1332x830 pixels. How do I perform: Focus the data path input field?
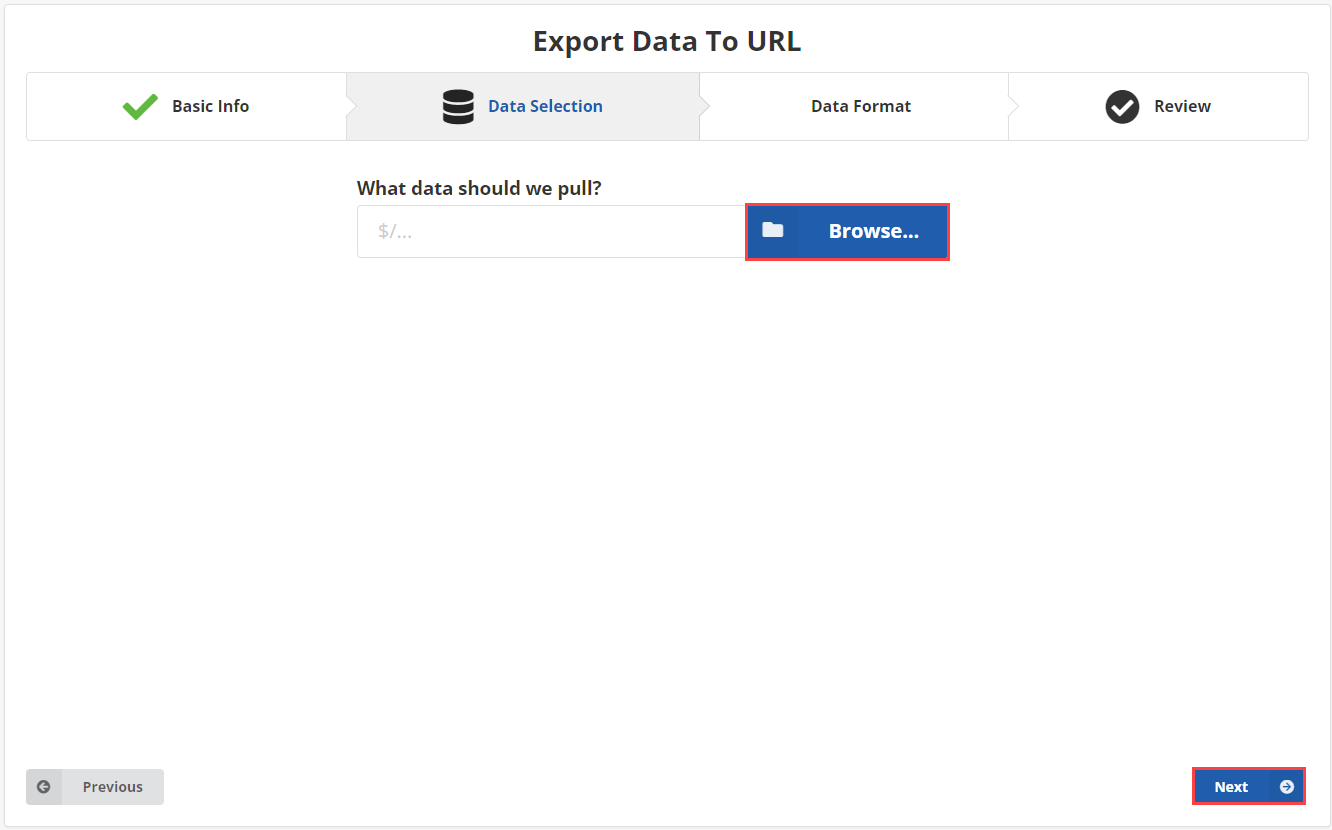[x=550, y=231]
